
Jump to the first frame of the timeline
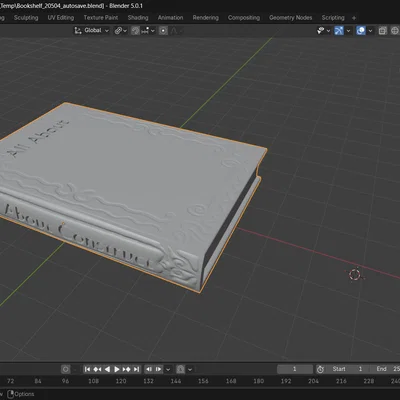click(87, 369)
